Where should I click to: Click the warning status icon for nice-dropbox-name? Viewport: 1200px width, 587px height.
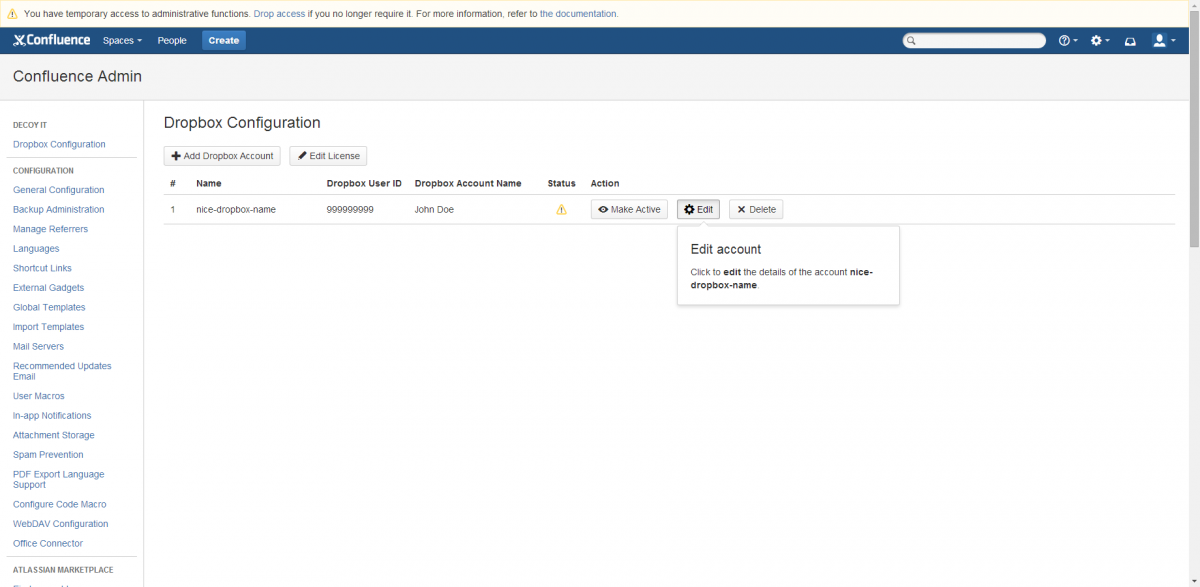[x=561, y=210]
